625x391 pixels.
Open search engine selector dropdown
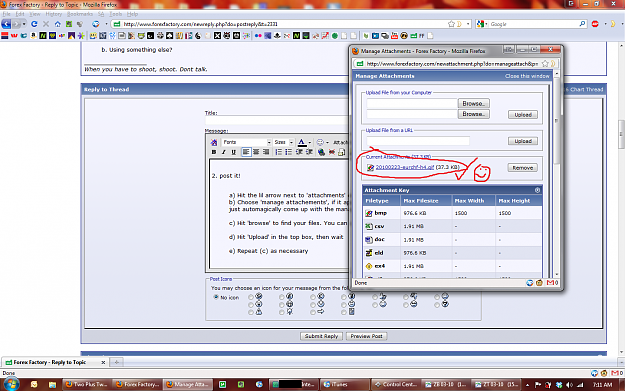[482, 24]
